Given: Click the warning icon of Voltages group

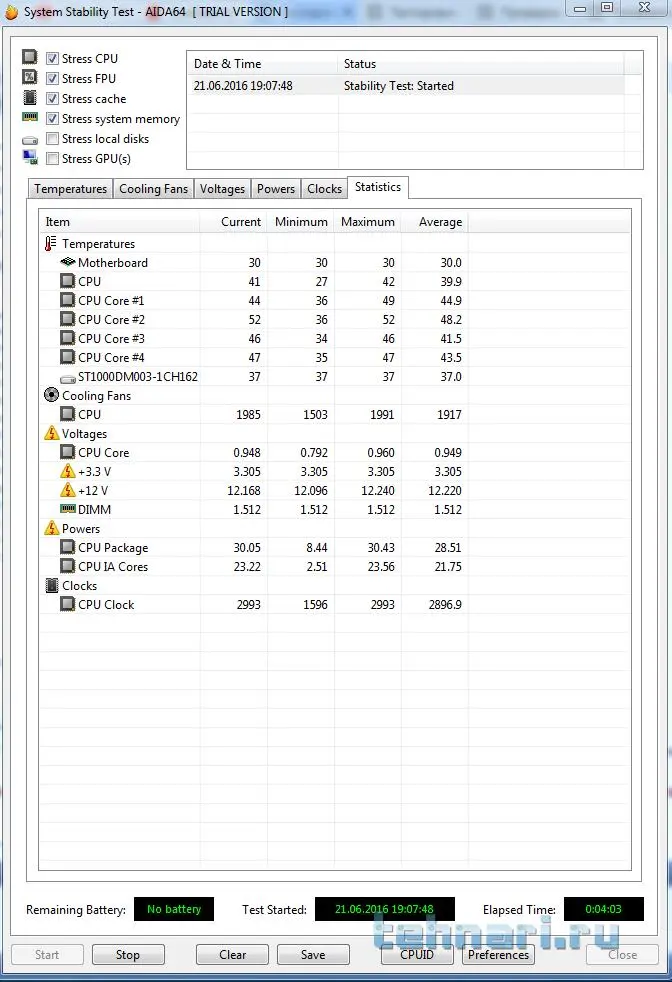Looking at the screenshot, I should point(51,433).
